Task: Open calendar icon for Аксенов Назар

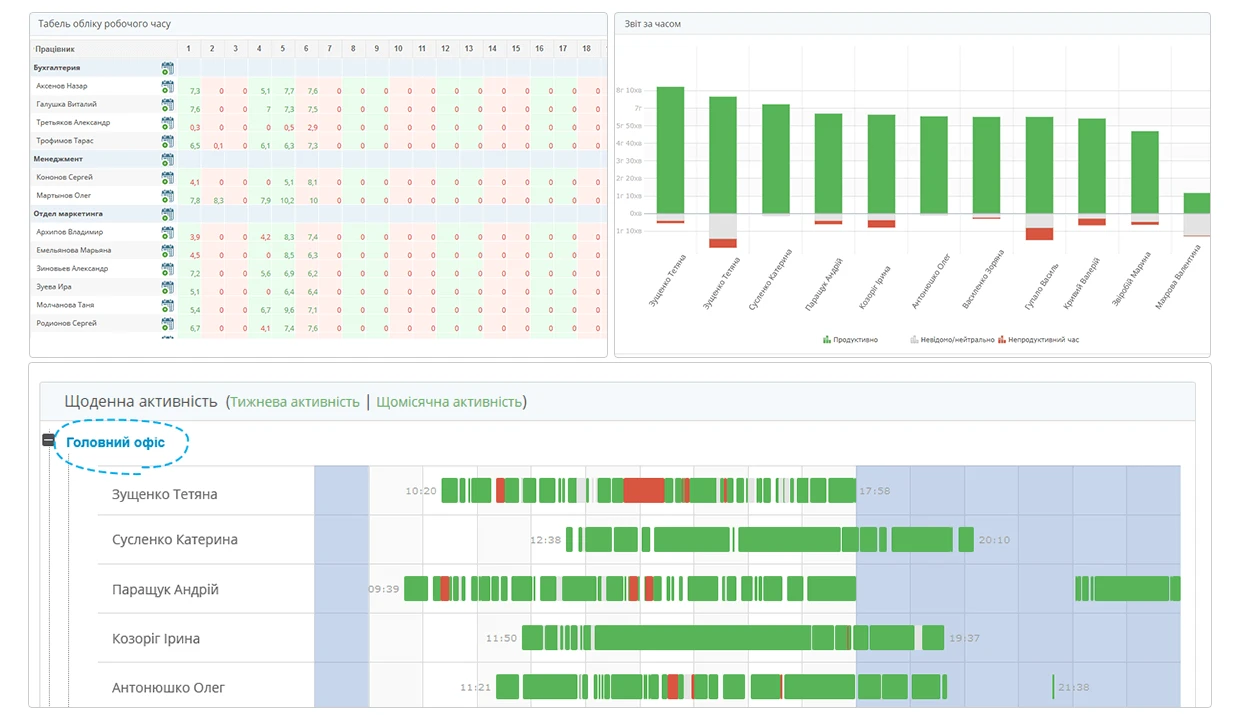Action: [167, 87]
